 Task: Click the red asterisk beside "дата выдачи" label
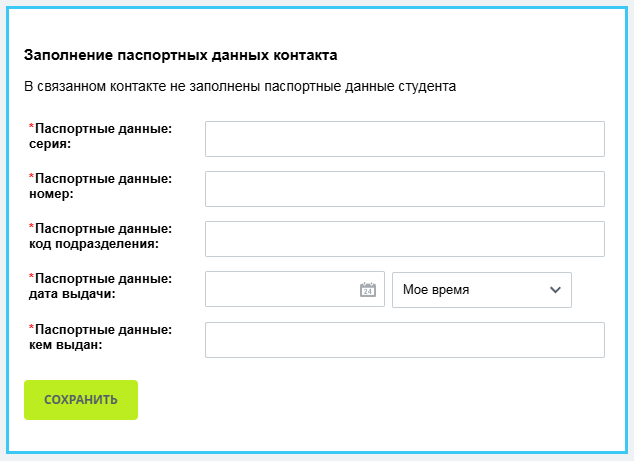pos(31,278)
